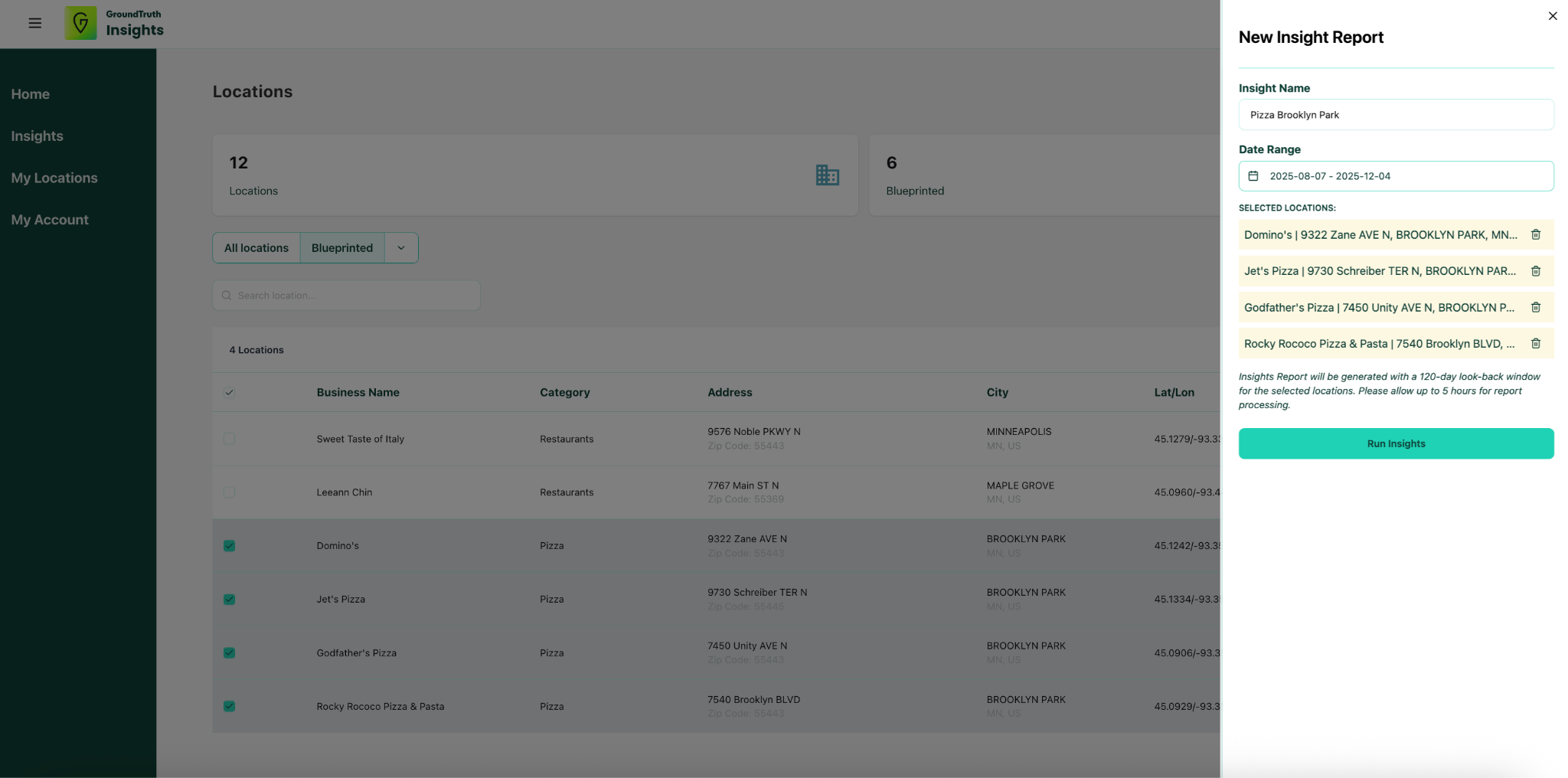Remove Godfather's Pizza using trash icon
Viewport: 1568px width, 778px height.
pos(1535,308)
